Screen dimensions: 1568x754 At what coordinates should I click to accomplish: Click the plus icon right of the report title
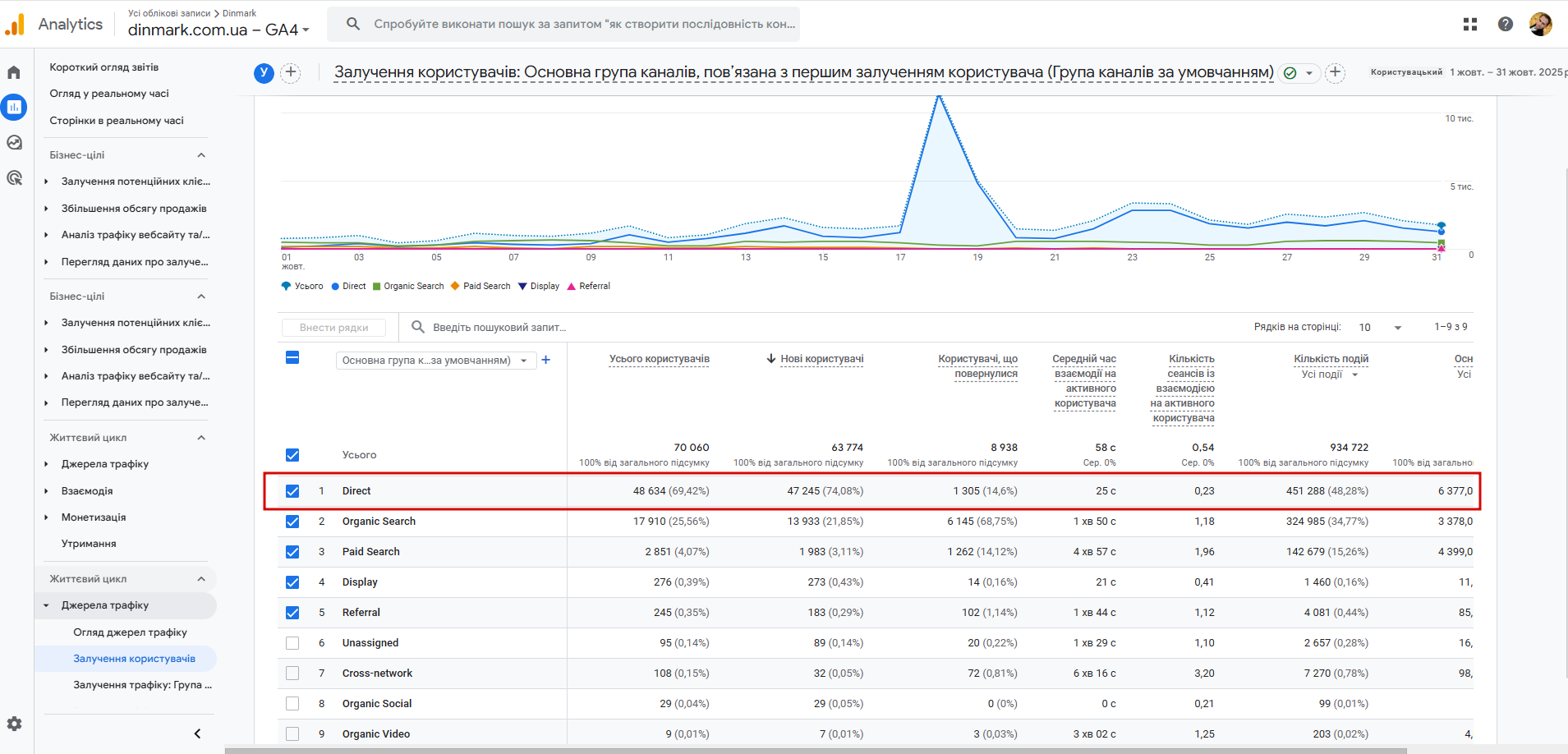coord(1336,73)
